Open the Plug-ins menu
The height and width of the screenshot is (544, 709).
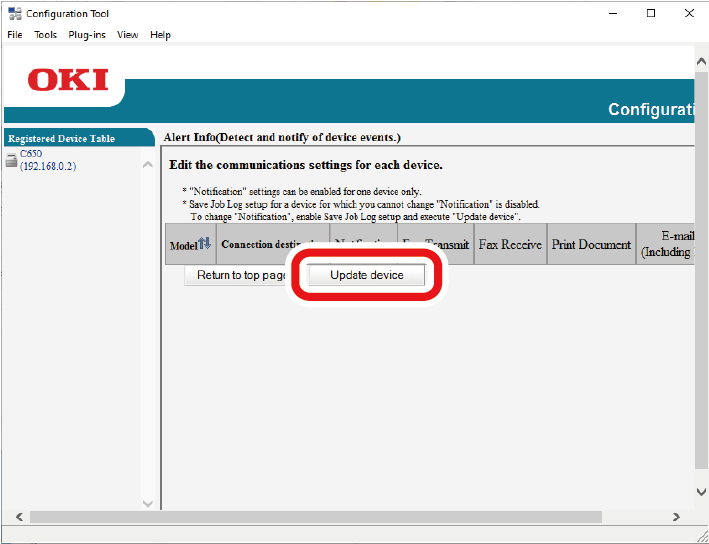(x=89, y=35)
